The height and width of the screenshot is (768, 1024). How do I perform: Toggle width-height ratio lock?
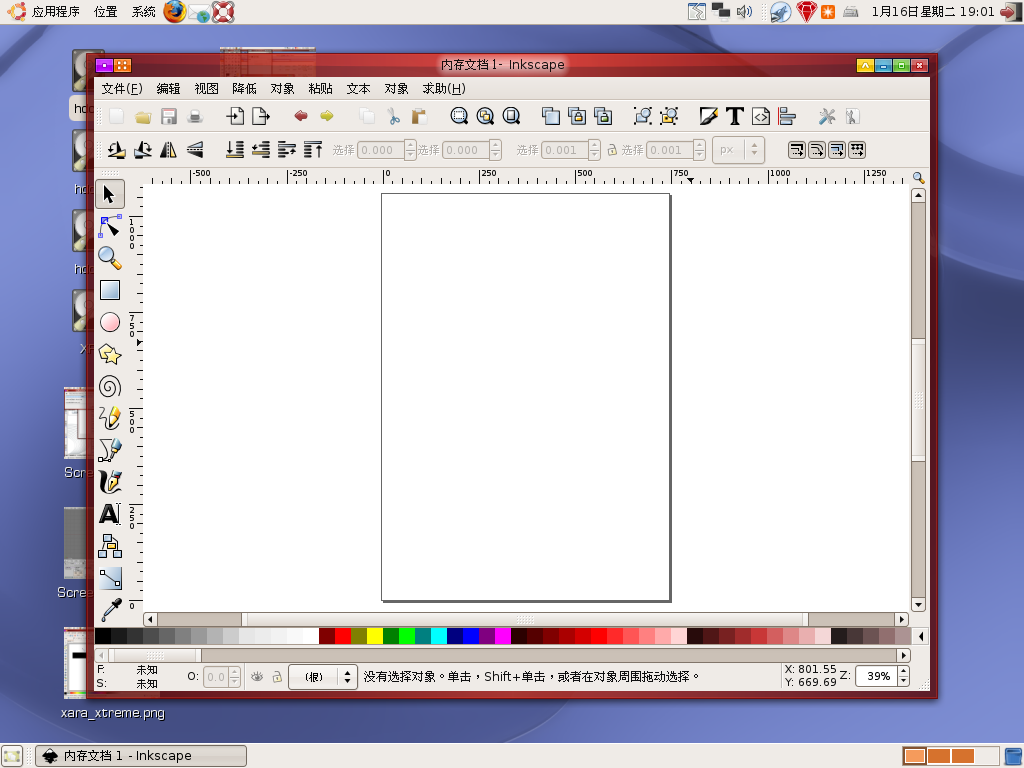[x=612, y=150]
